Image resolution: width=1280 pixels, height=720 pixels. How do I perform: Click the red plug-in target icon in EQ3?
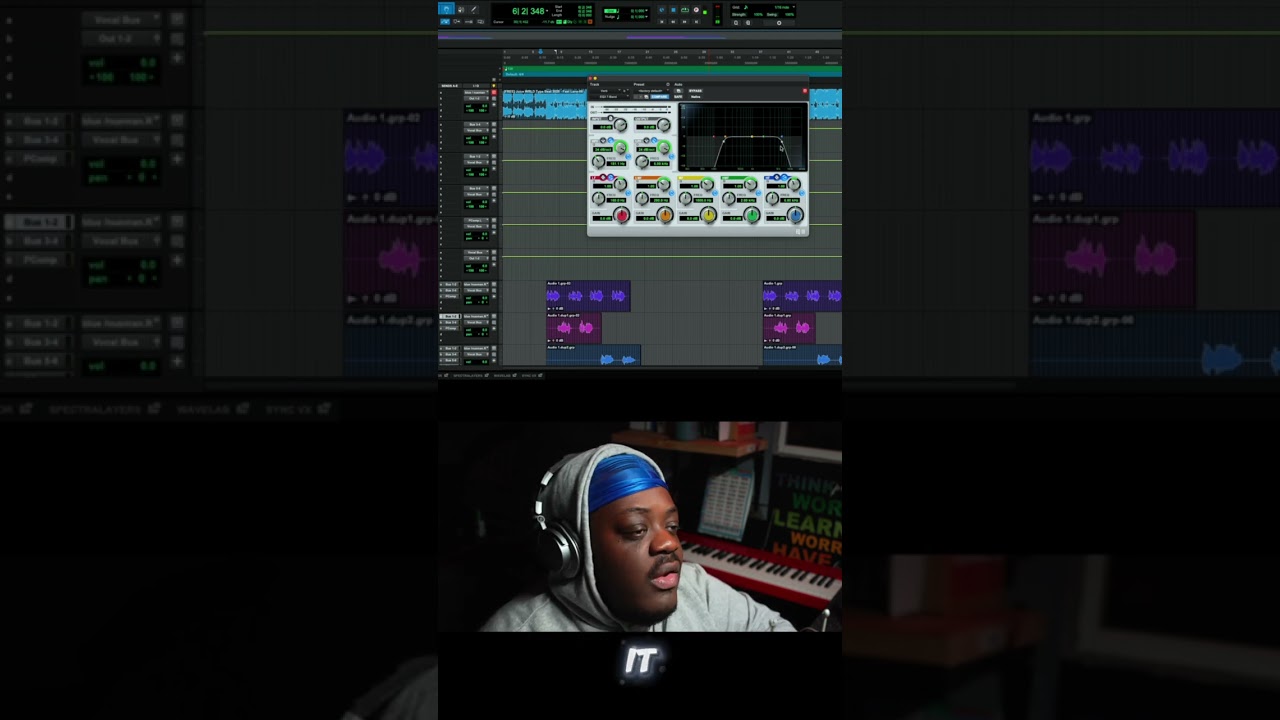[805, 91]
